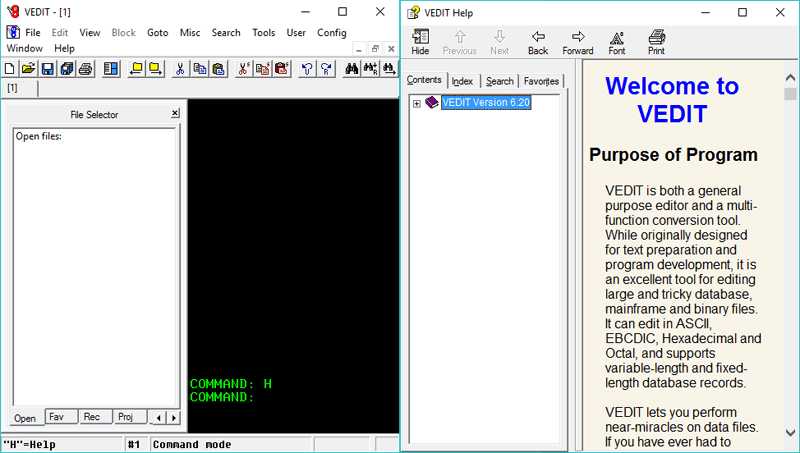Click the Paste clipboard icon
The width and height of the screenshot is (800, 453).
218,68
